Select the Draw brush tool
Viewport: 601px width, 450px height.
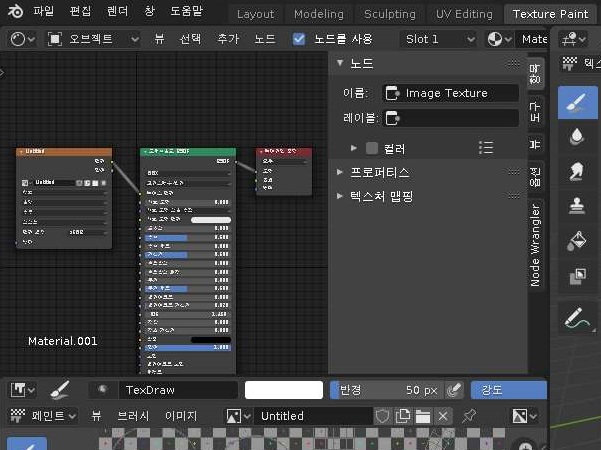[x=578, y=102]
